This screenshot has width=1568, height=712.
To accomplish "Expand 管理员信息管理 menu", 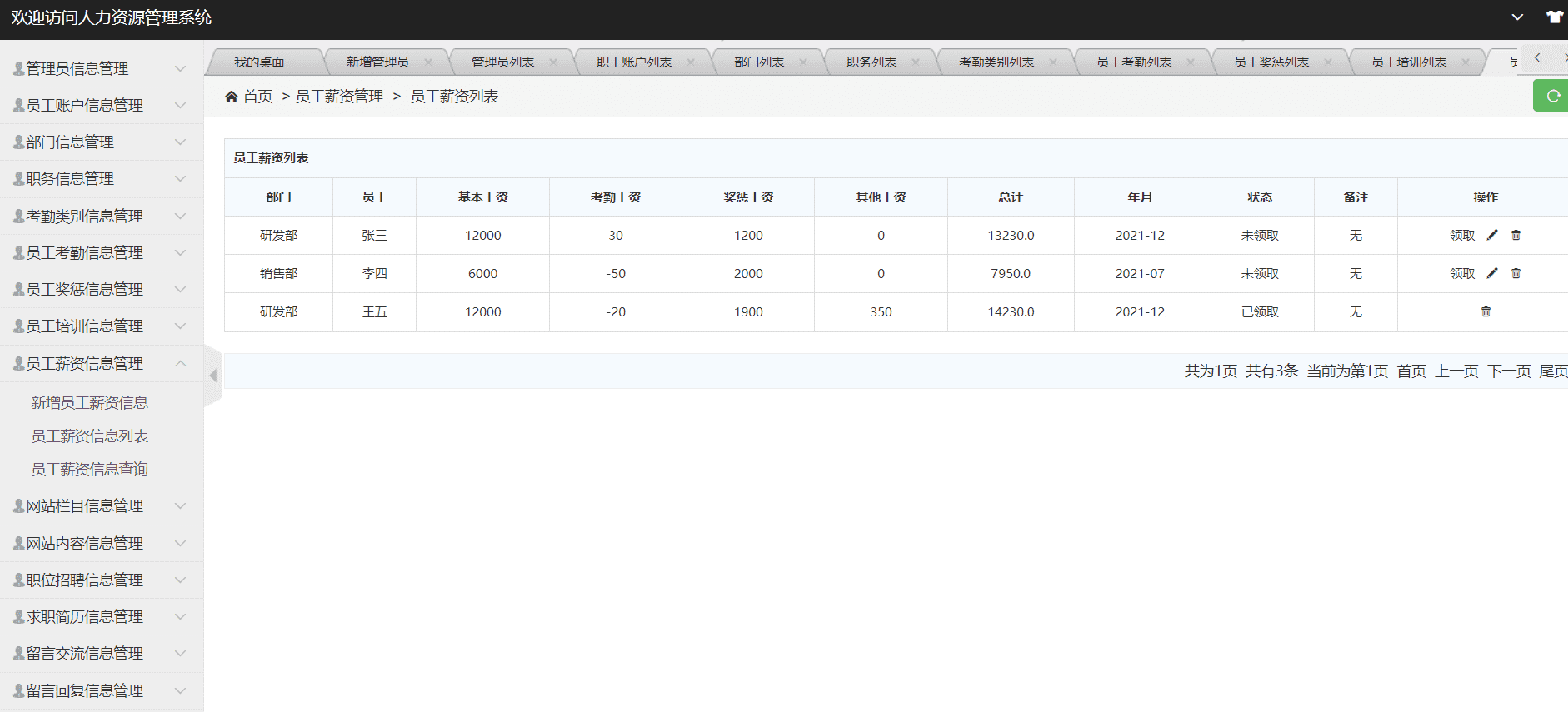I will [x=102, y=68].
